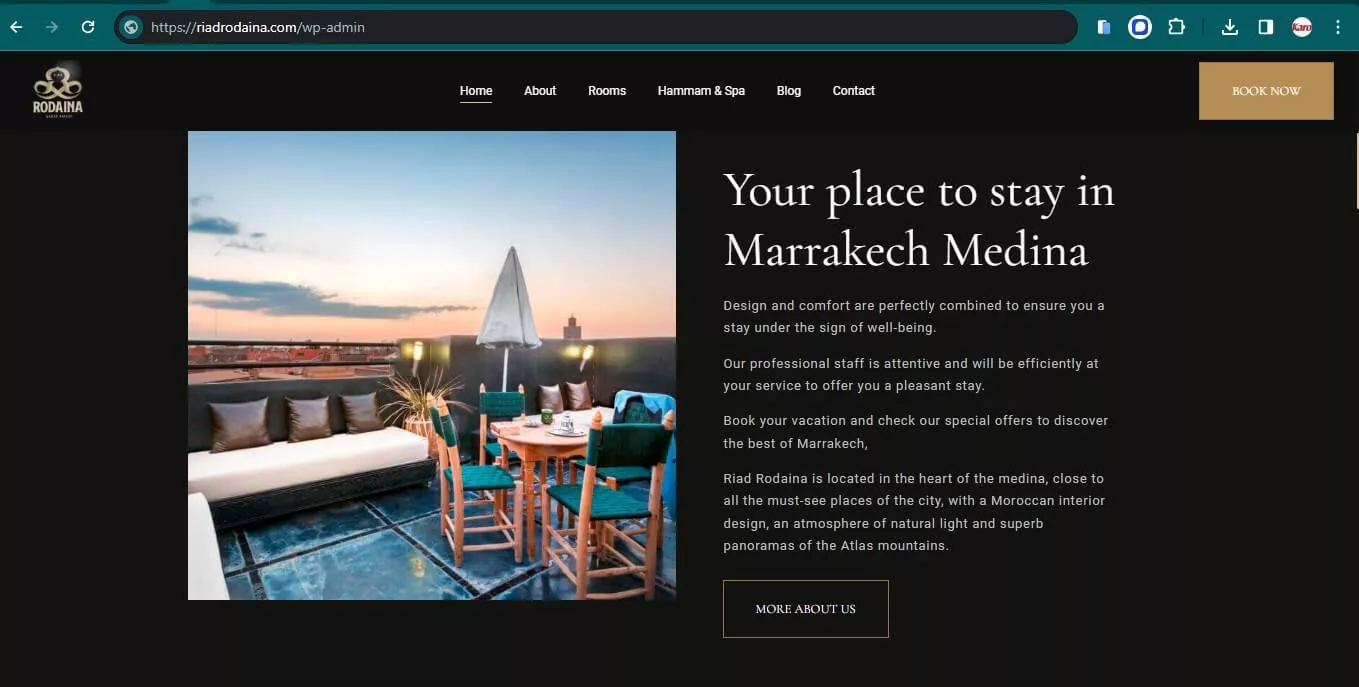The width and height of the screenshot is (1359, 687).
Task: Go back with the browser back arrow
Action: 16,27
